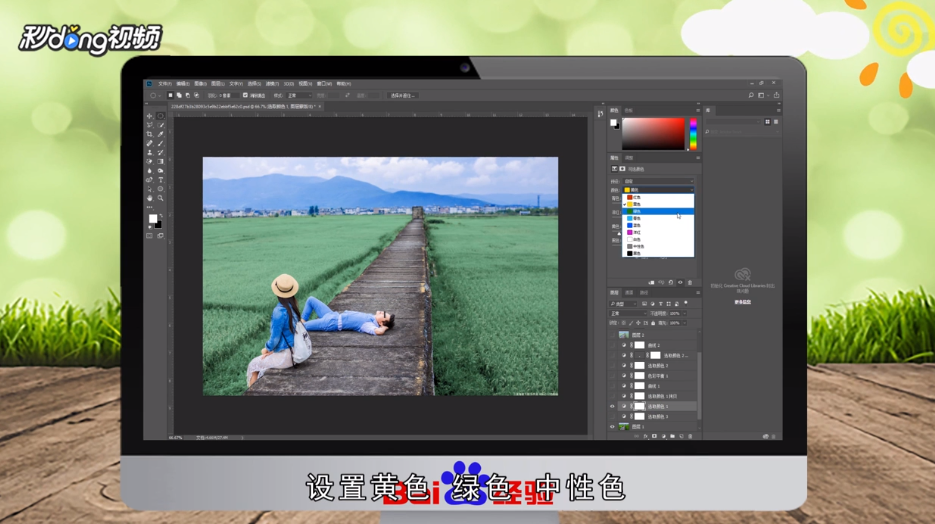Show the 图层 2 layer
This screenshot has width=935, height=524.
pyautogui.click(x=612, y=334)
